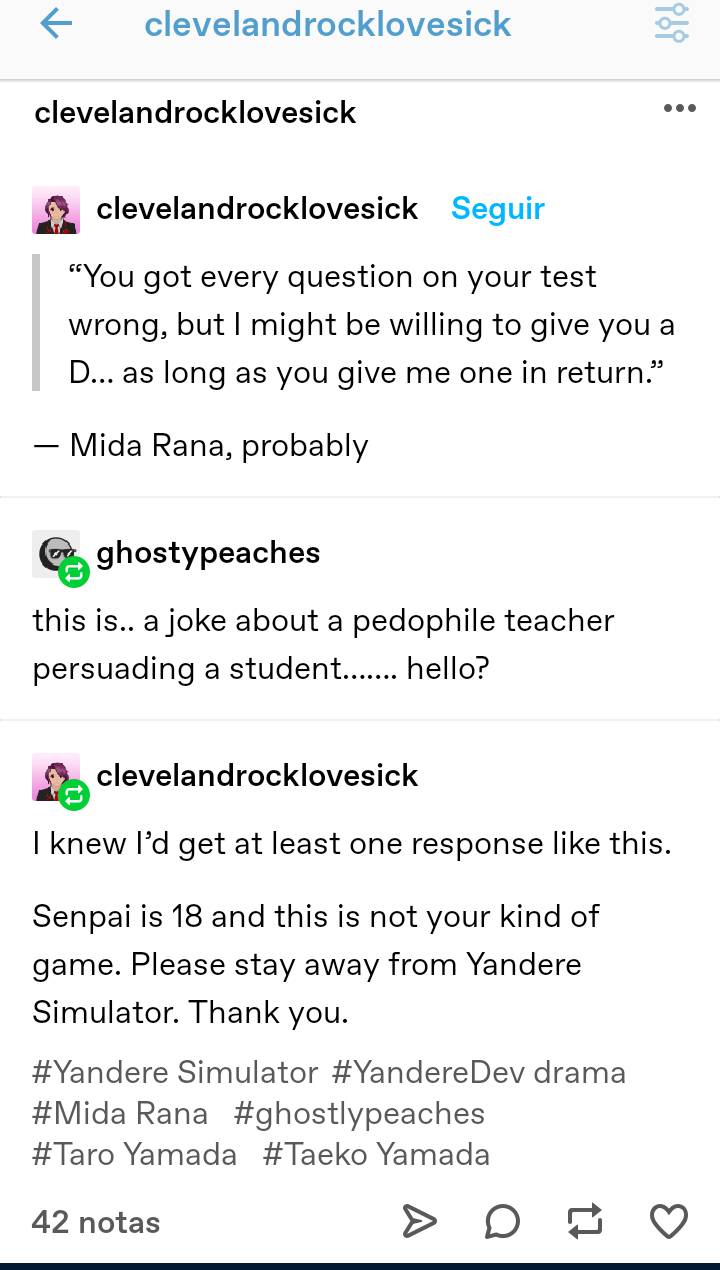Tap the clevelandrocklovesick blog title in the header
Image resolution: width=720 pixels, height=1270 pixels.
click(328, 25)
